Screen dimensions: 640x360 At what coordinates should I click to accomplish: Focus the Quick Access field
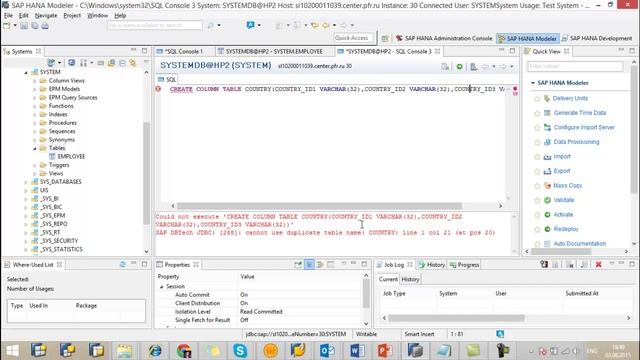pyautogui.click(x=353, y=38)
